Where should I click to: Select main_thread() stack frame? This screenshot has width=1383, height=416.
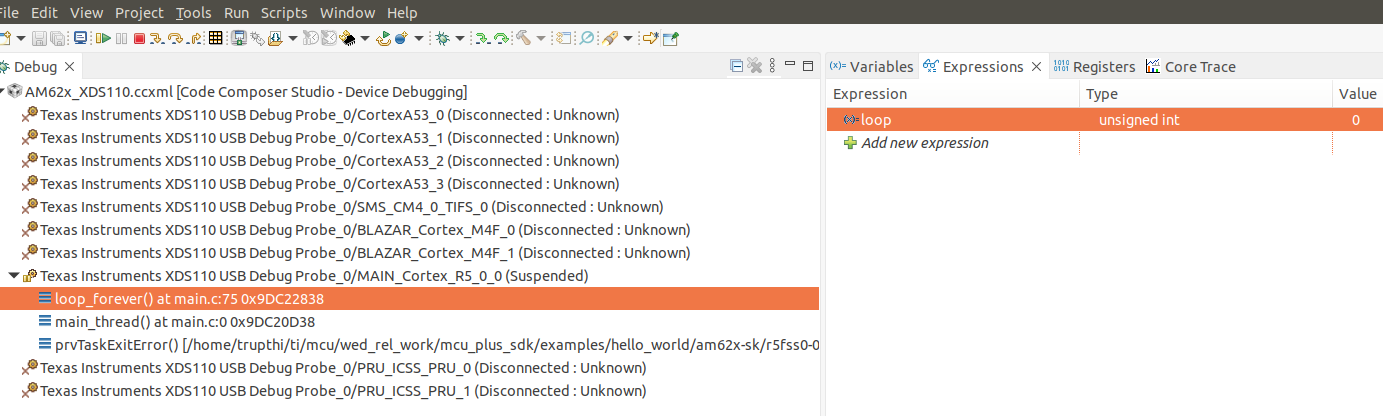pos(185,322)
